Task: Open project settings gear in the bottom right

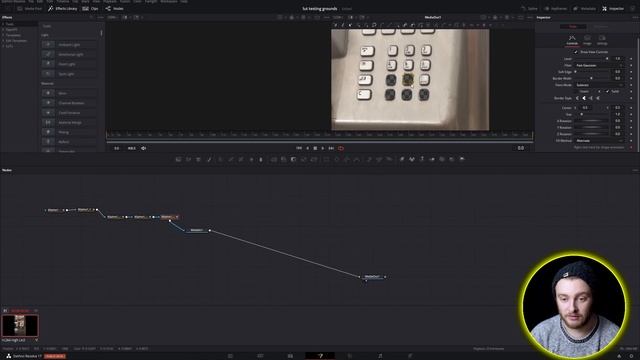Action: (x=631, y=356)
